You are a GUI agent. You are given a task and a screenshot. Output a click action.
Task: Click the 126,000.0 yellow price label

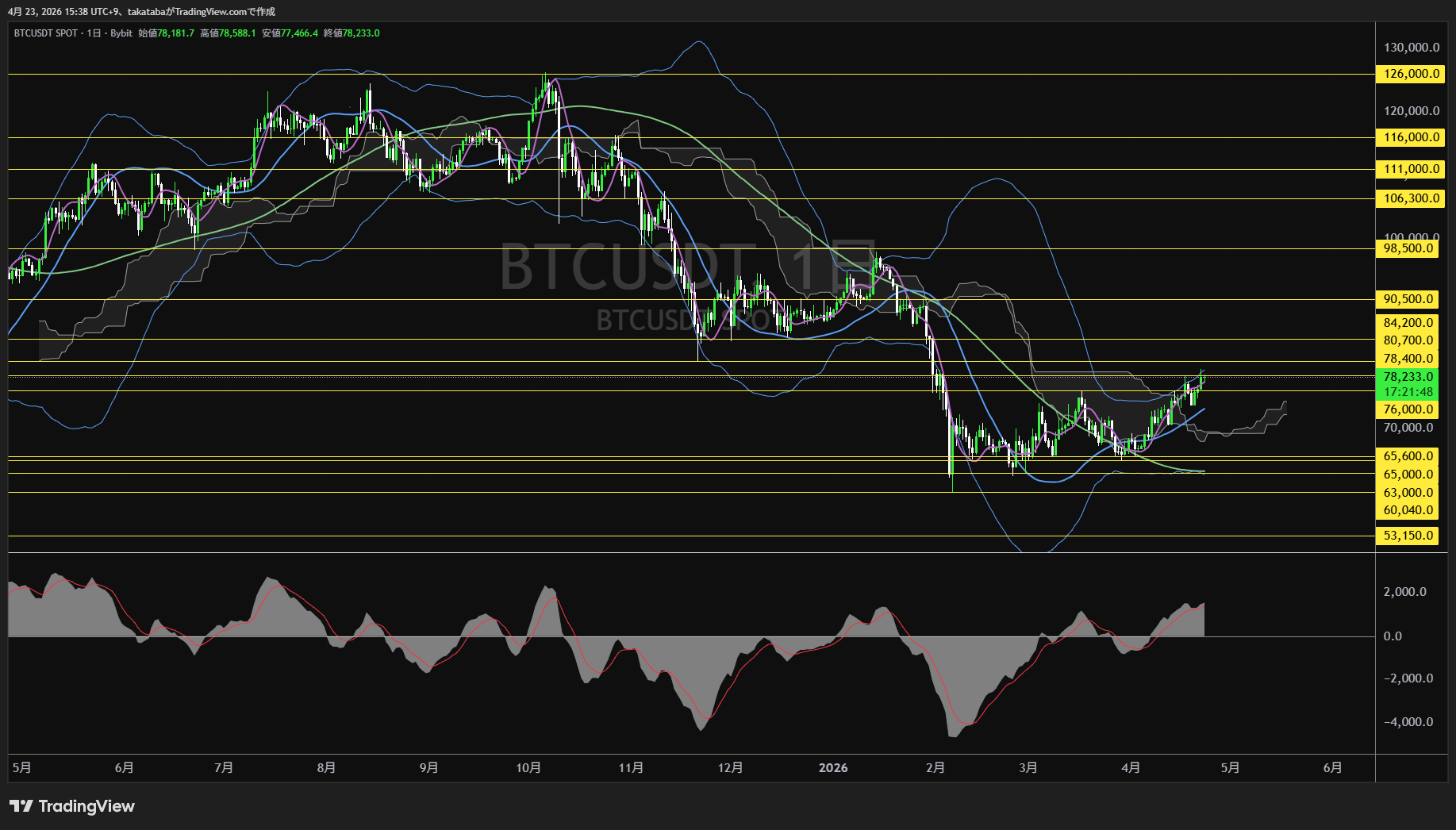(x=1410, y=74)
